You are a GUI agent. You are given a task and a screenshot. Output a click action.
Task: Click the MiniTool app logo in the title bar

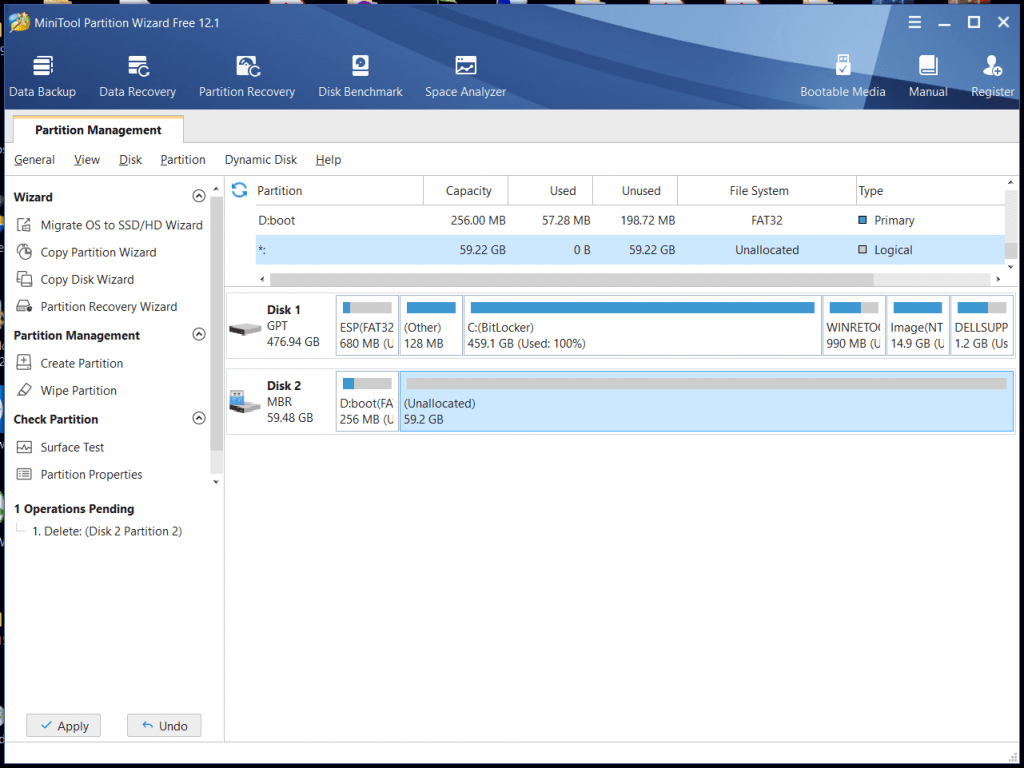click(x=19, y=23)
